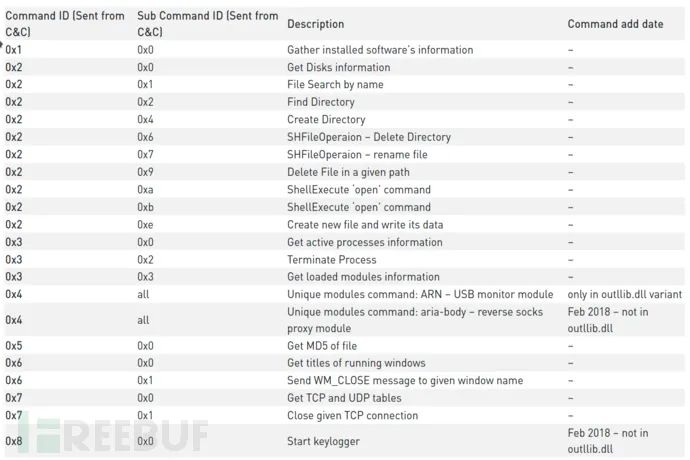Click the Create Directory text
Screen dimensions: 690x460
click(326, 120)
